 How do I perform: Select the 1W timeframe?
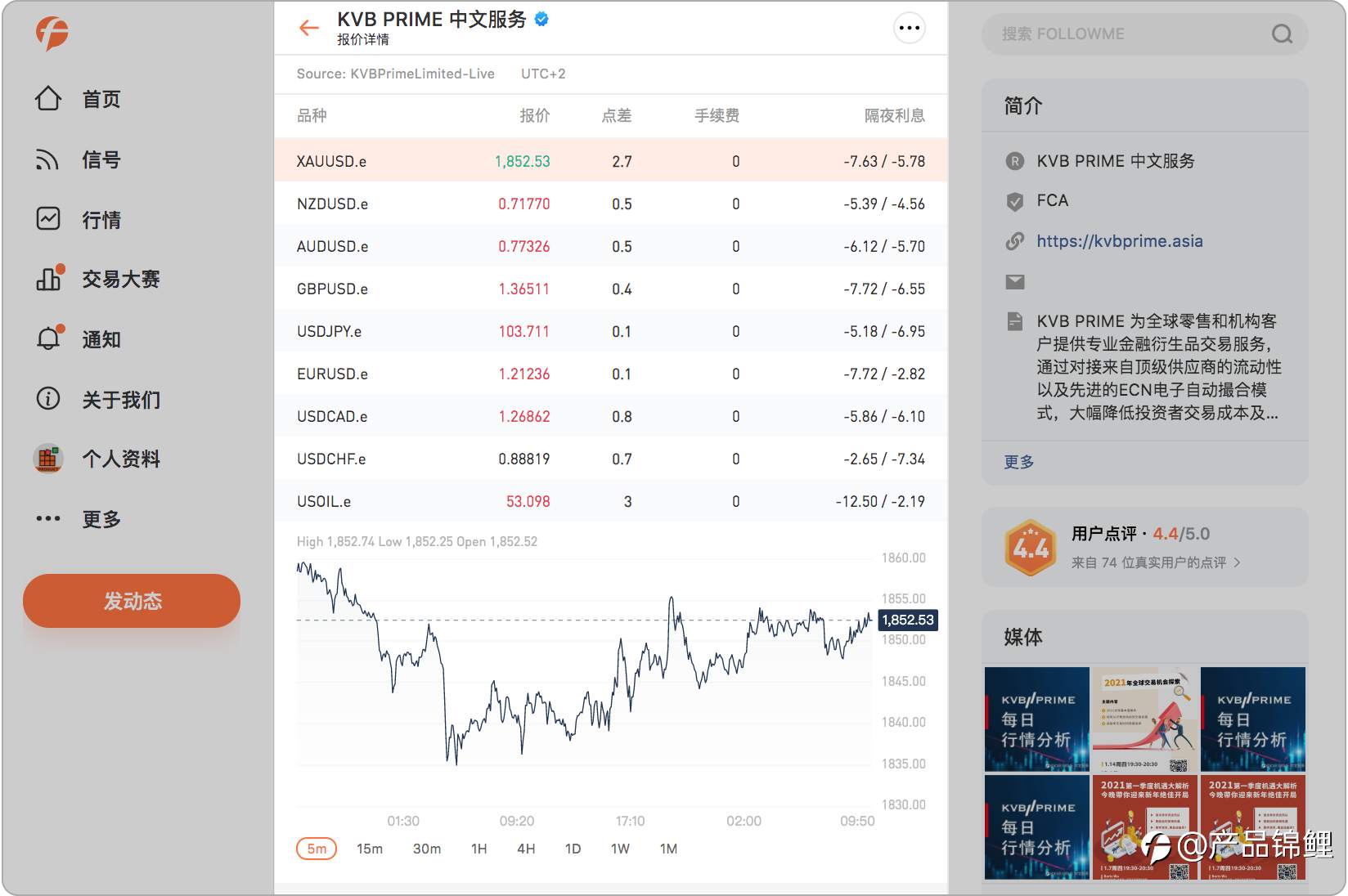pos(620,849)
